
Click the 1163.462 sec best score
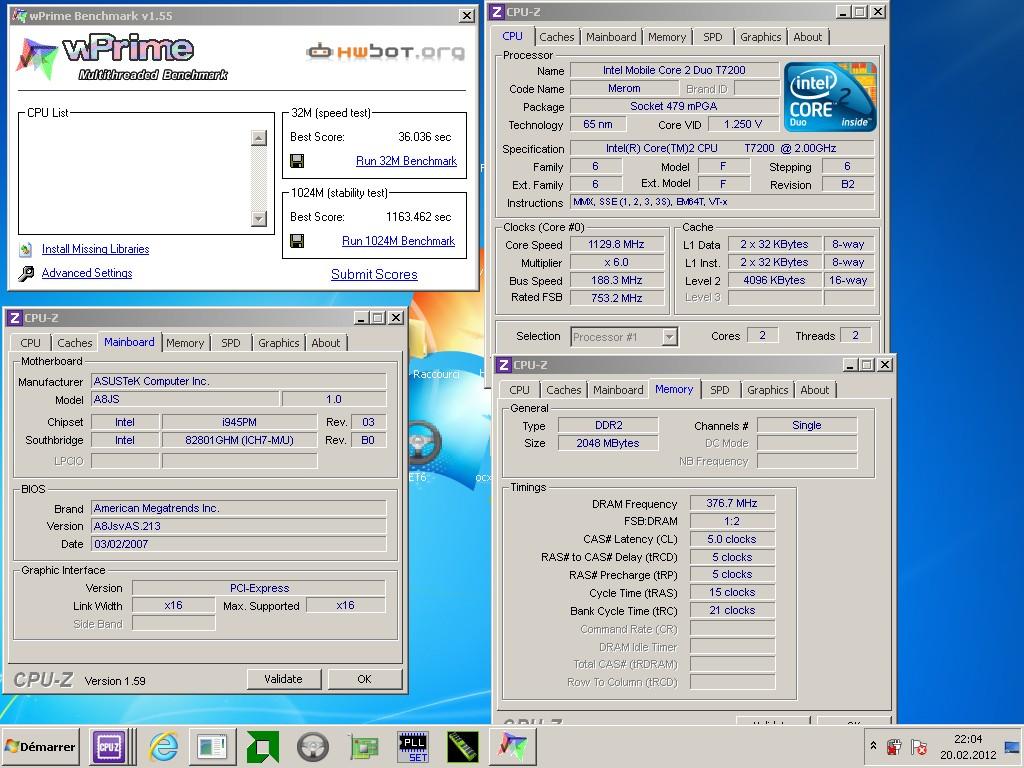coord(419,217)
